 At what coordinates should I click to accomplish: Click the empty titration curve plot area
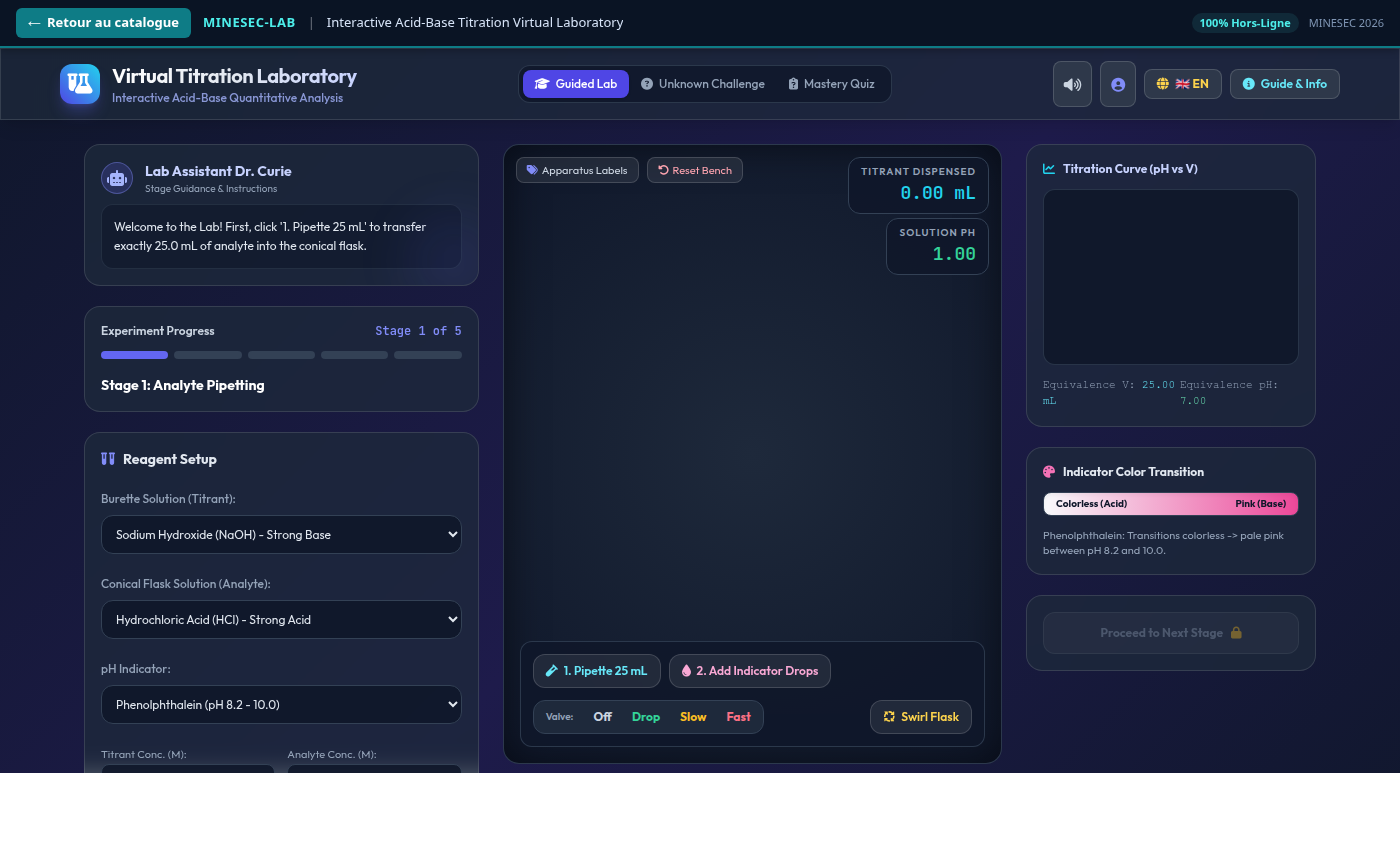tap(1170, 277)
